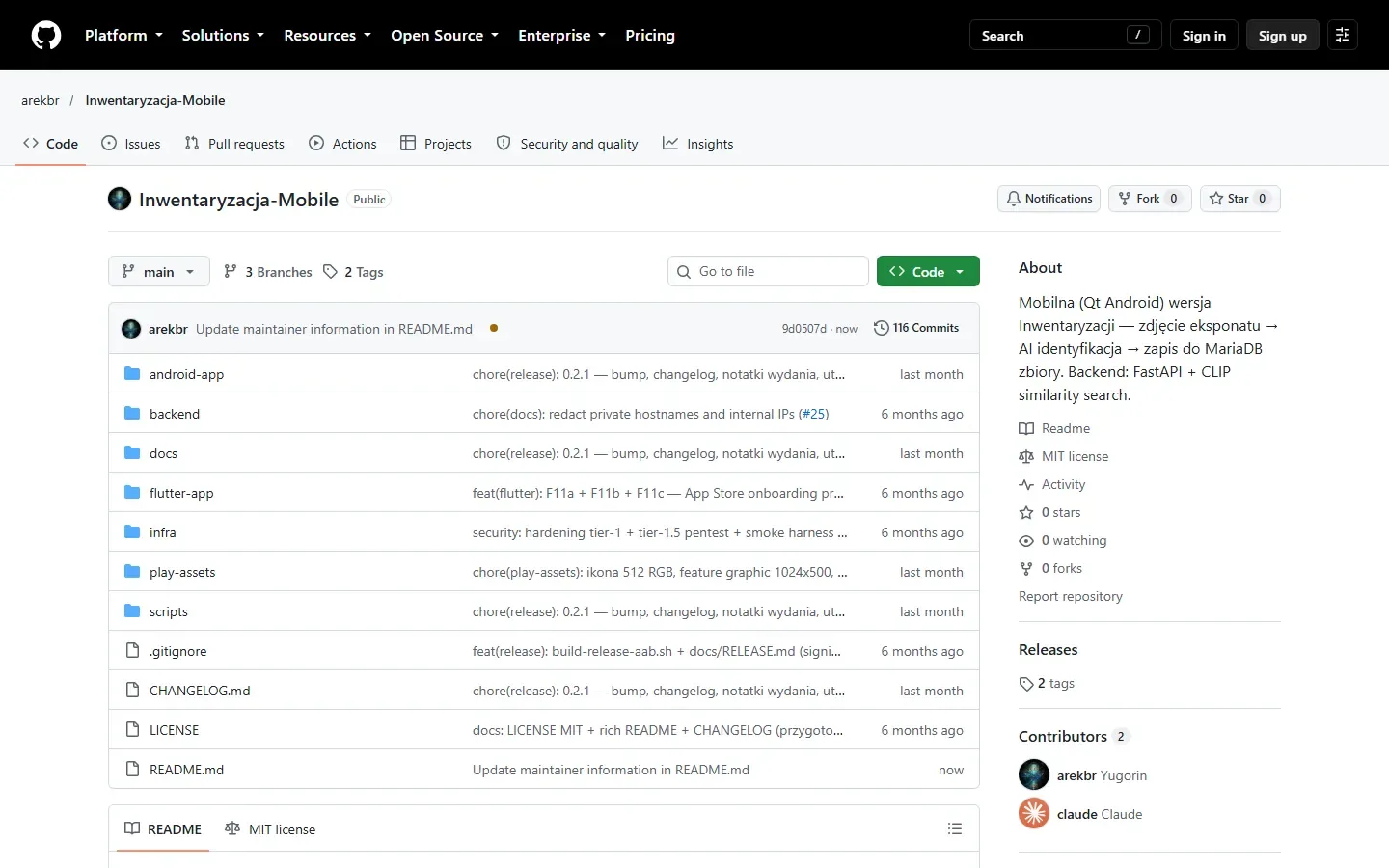This screenshot has width=1389, height=868.
Task: Open the claude contributor avatar
Action: [x=1034, y=813]
